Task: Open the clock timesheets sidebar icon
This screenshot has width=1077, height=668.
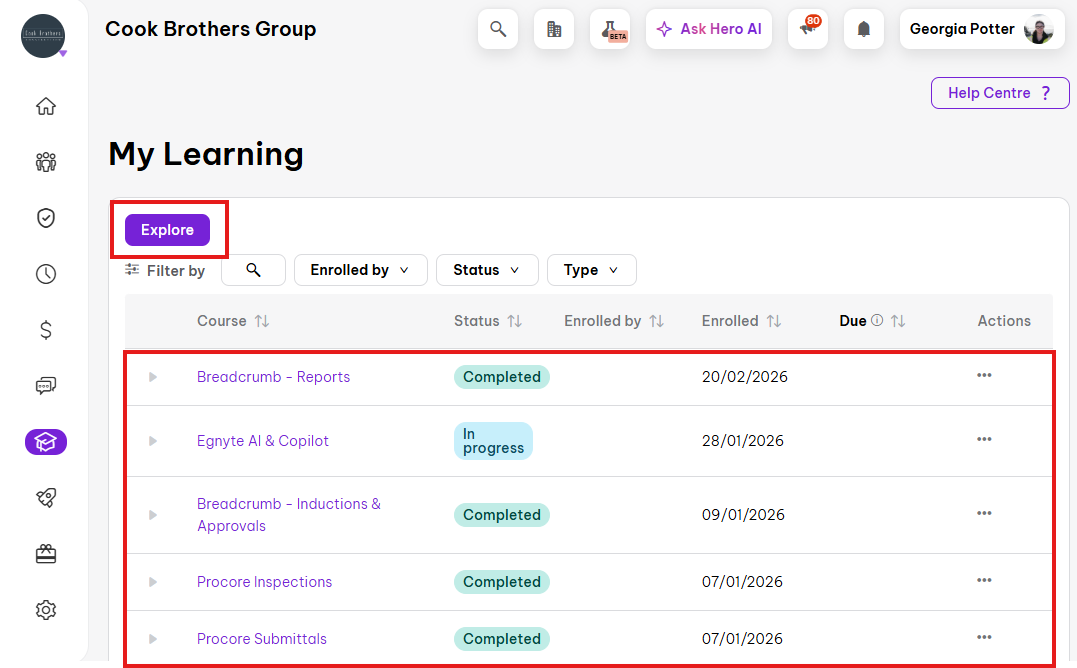Action: 46,274
